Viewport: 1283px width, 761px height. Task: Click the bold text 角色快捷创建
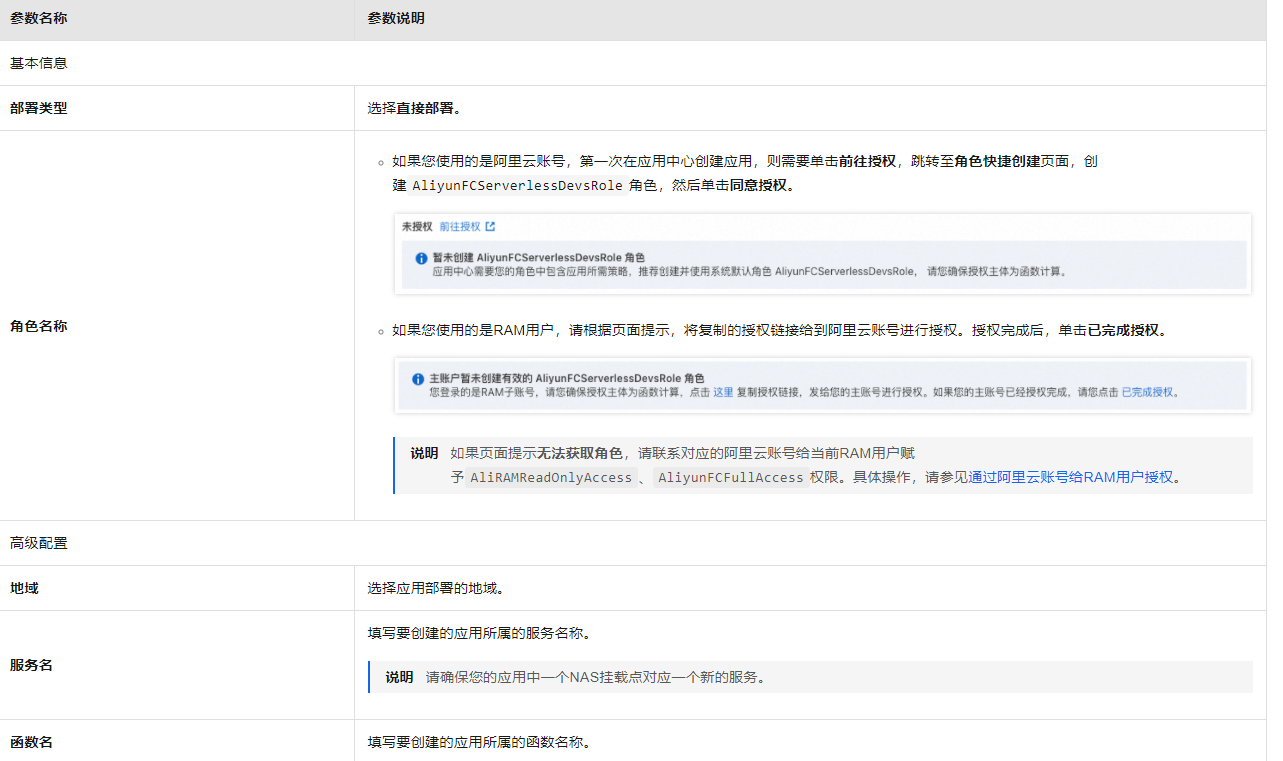click(997, 161)
